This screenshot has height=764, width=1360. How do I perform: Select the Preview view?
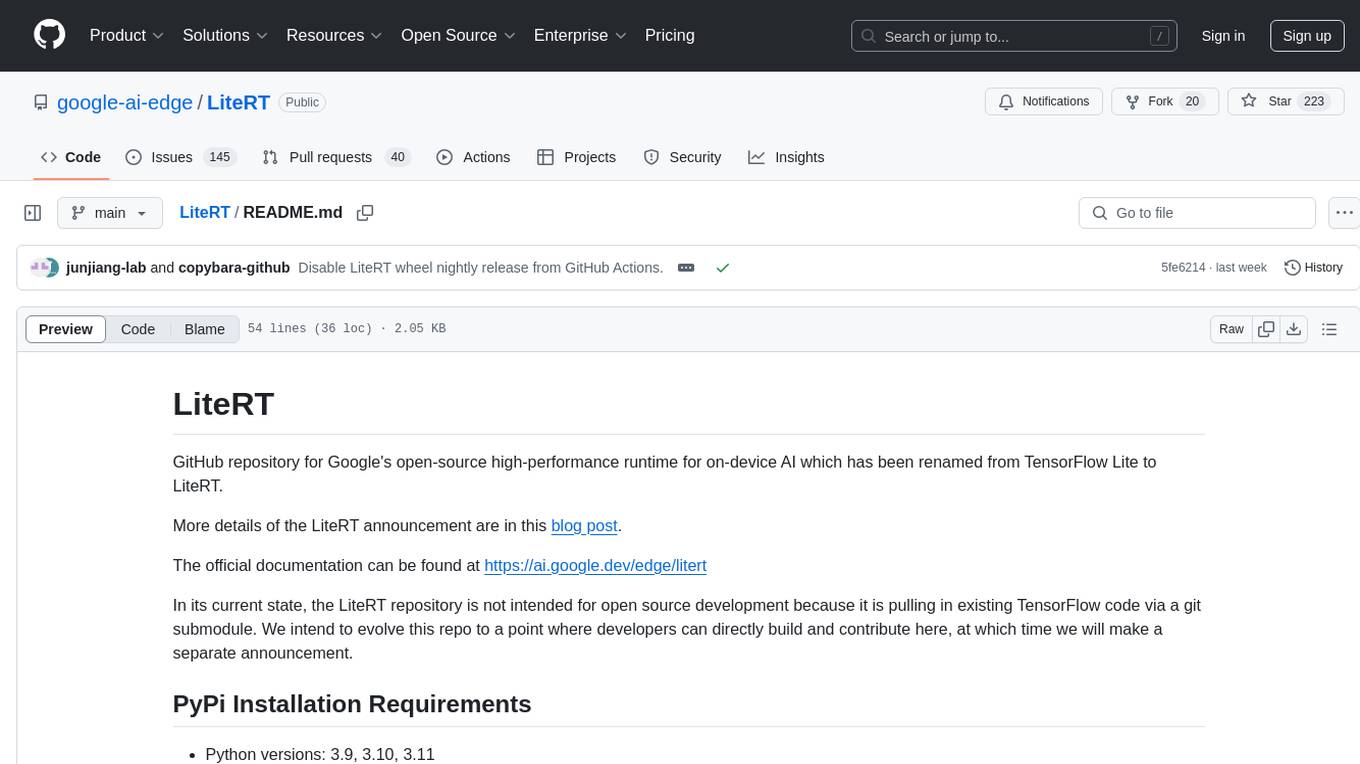(66, 329)
